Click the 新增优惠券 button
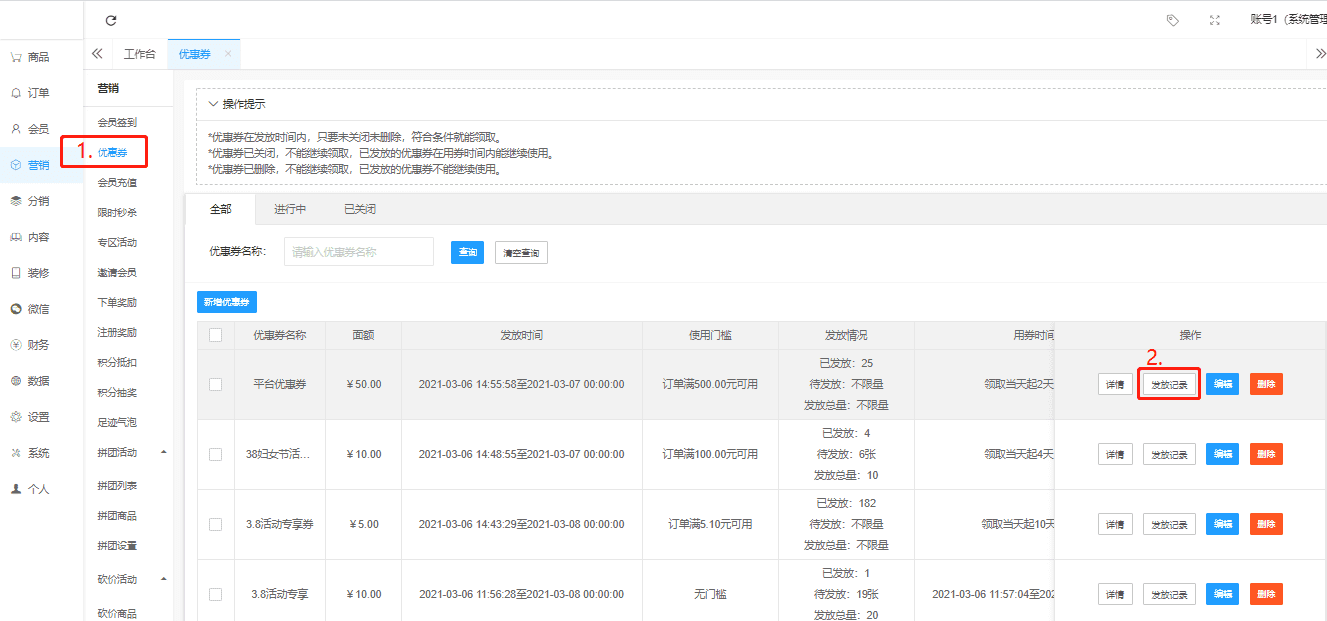The width and height of the screenshot is (1327, 621). 227,302
